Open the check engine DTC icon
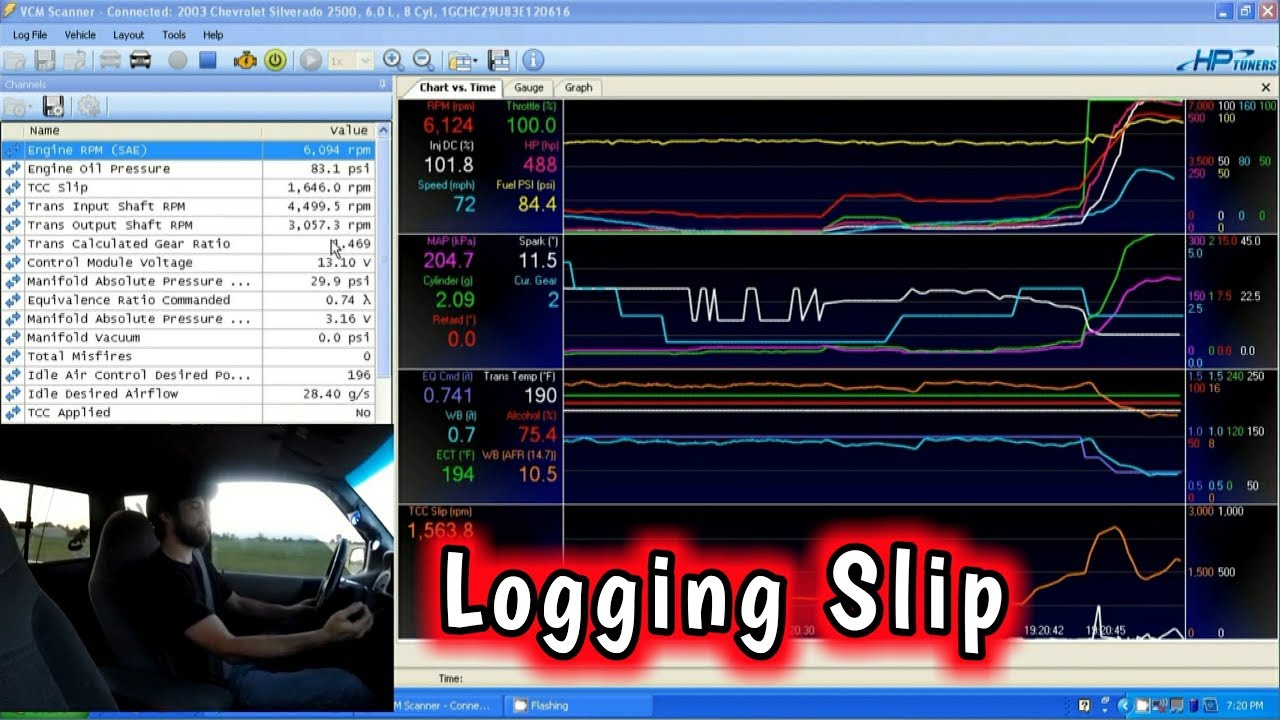The height and width of the screenshot is (720, 1280). [245, 60]
